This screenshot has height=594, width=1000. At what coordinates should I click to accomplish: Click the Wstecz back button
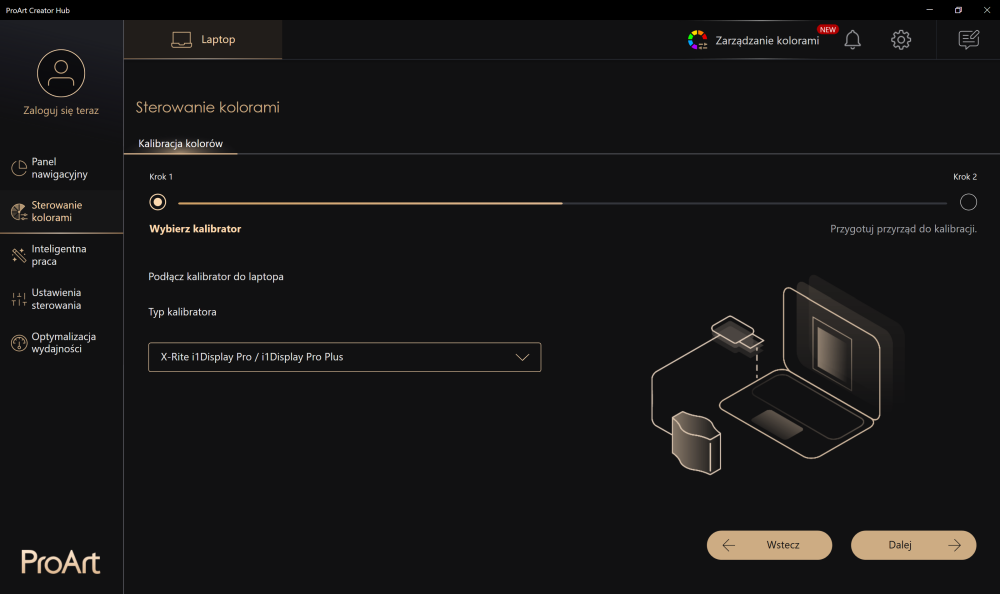click(x=769, y=545)
